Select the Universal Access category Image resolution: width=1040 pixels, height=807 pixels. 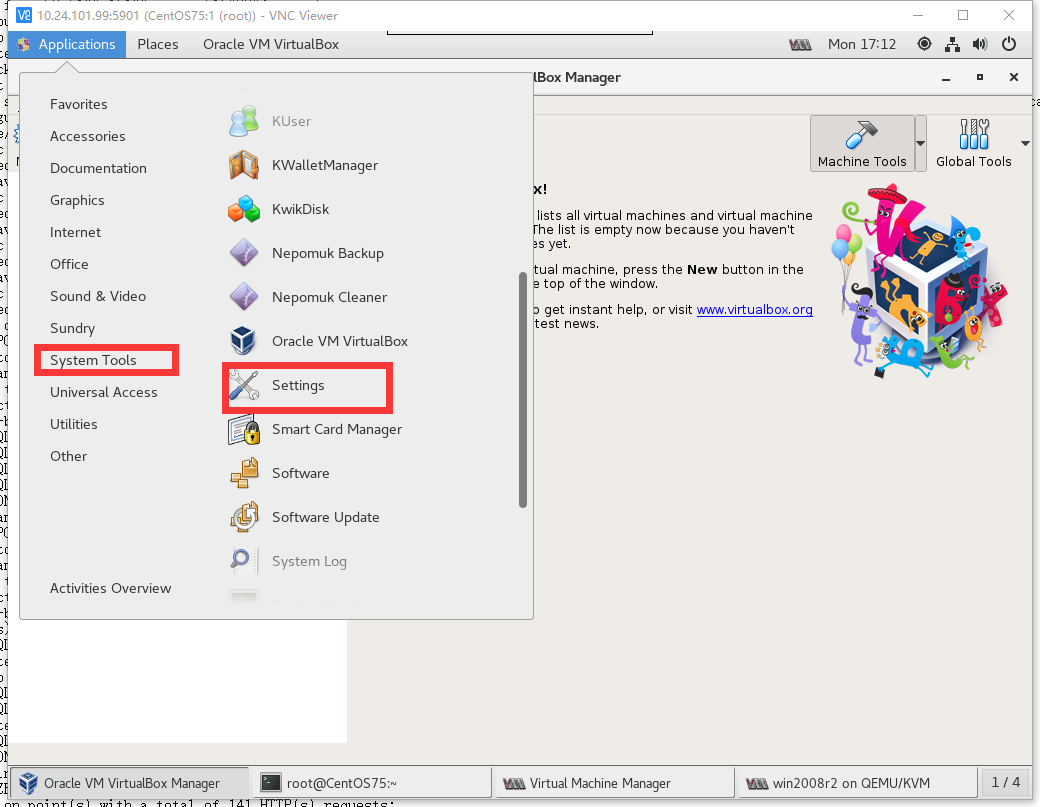pos(103,392)
